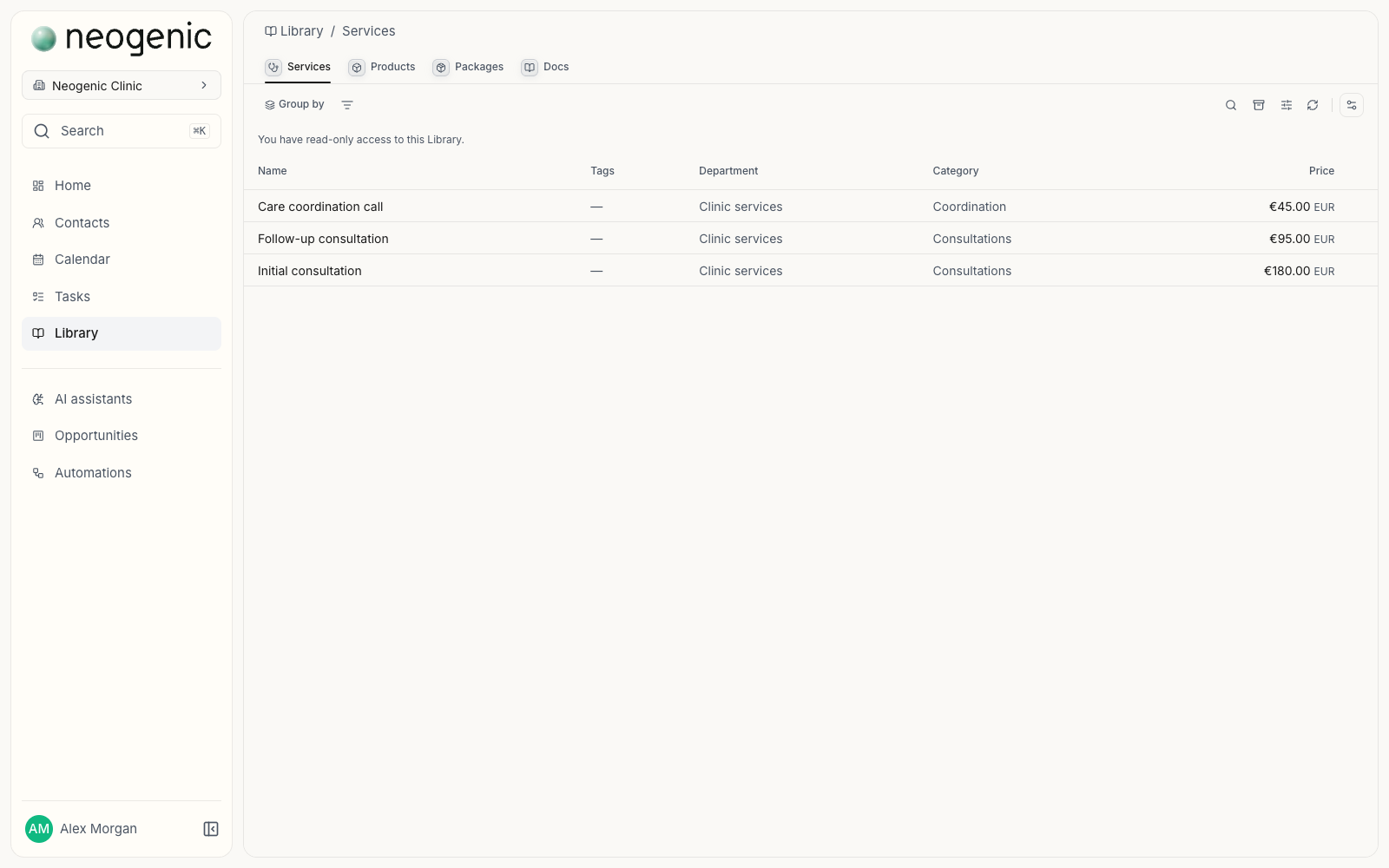Open the Group by dropdown

click(x=294, y=105)
